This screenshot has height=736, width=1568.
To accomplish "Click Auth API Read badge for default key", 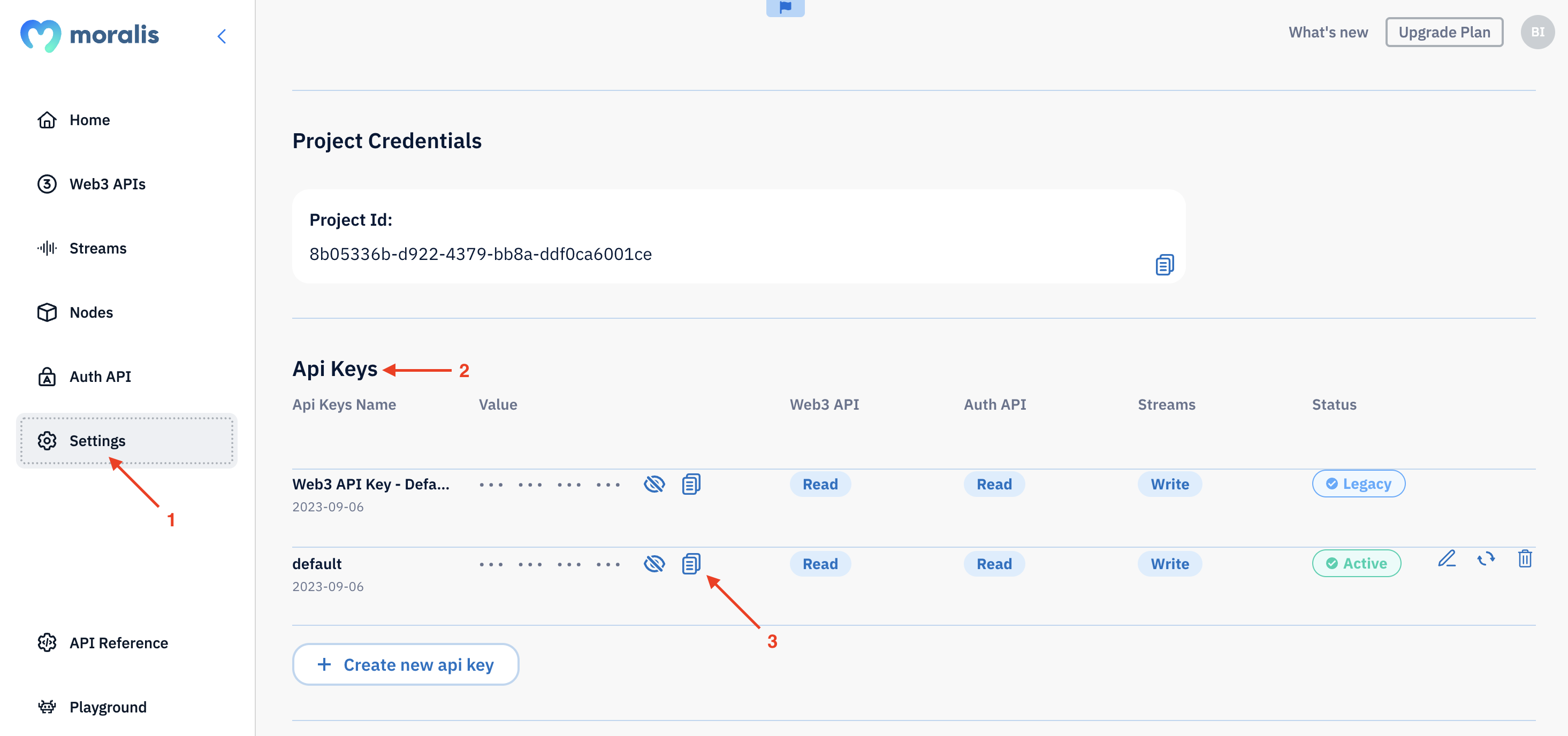I will pos(994,564).
